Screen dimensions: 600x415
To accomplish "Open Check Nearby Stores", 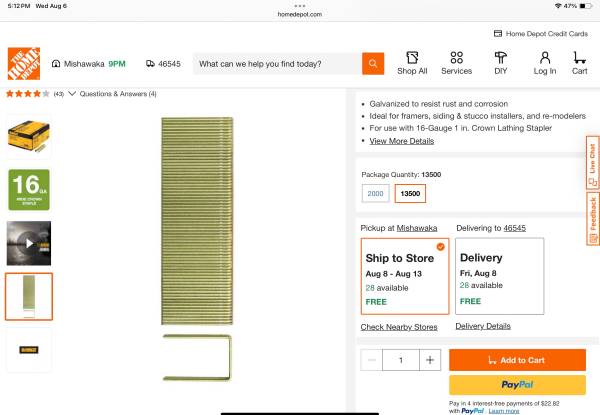I will point(399,327).
